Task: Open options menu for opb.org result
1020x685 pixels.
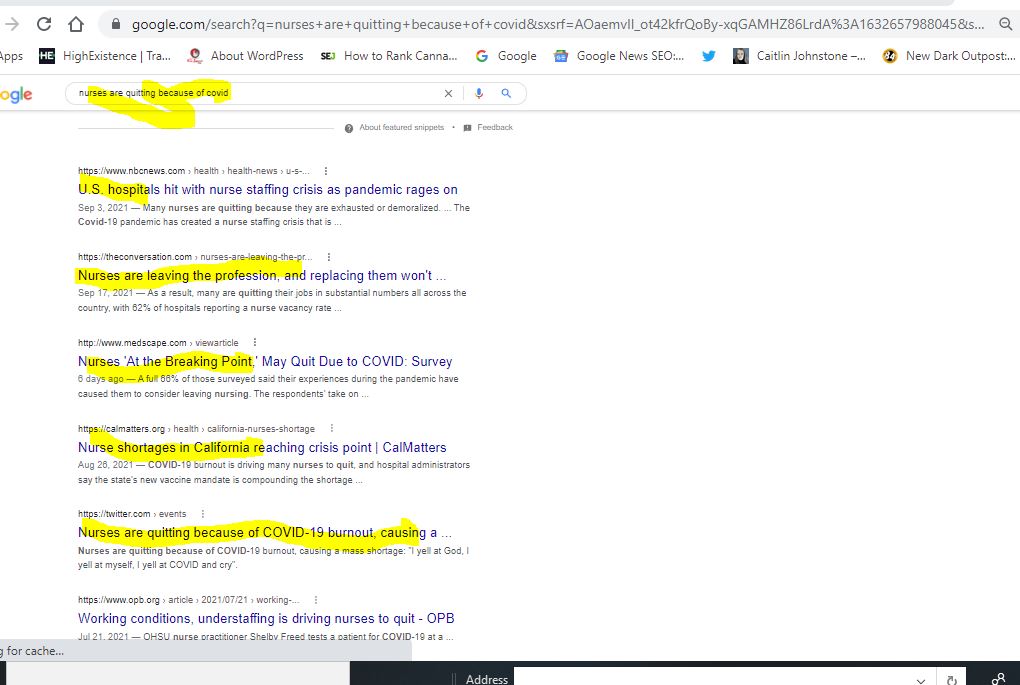Action: 316,600
